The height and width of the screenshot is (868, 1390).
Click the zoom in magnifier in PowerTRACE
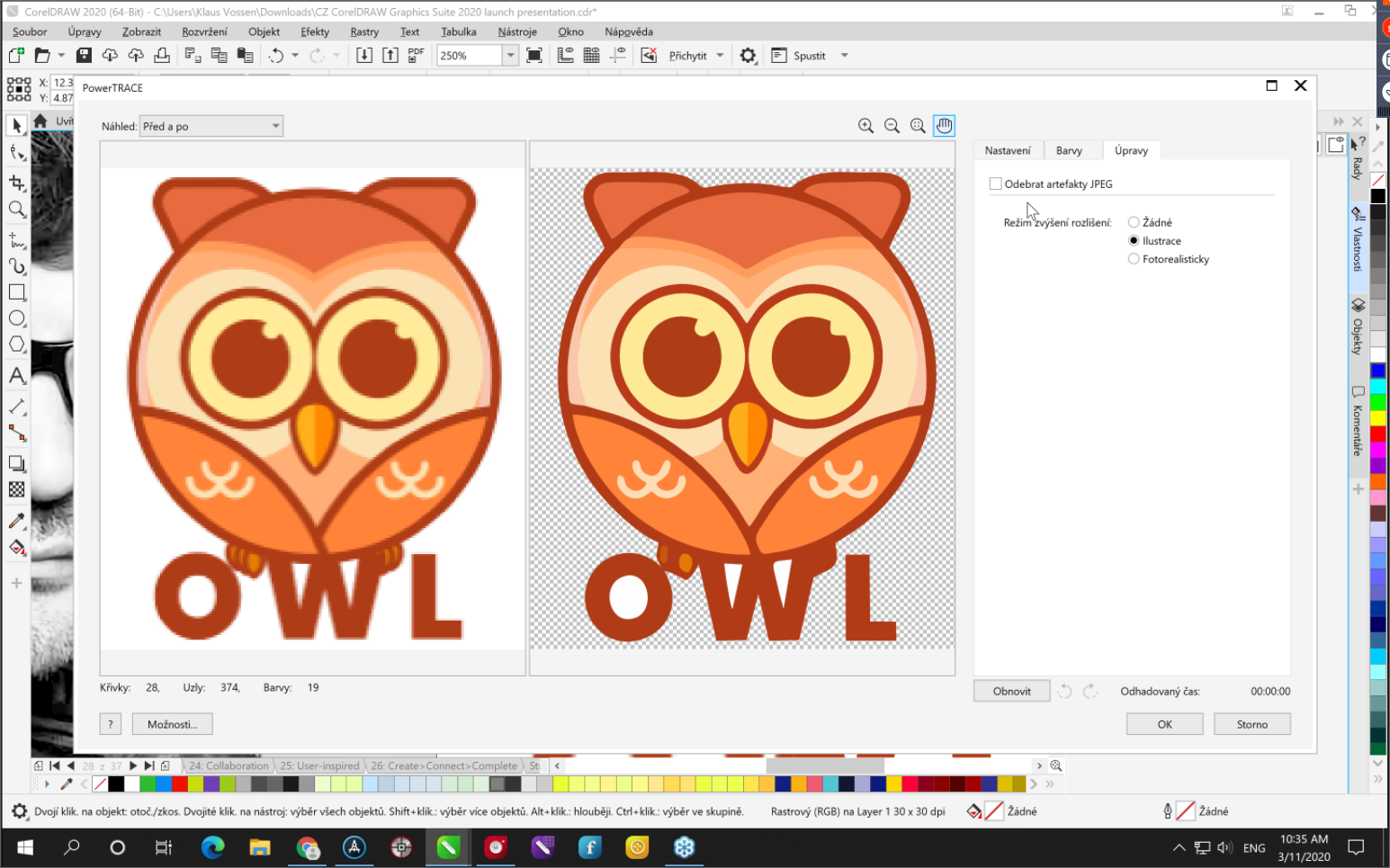click(865, 126)
